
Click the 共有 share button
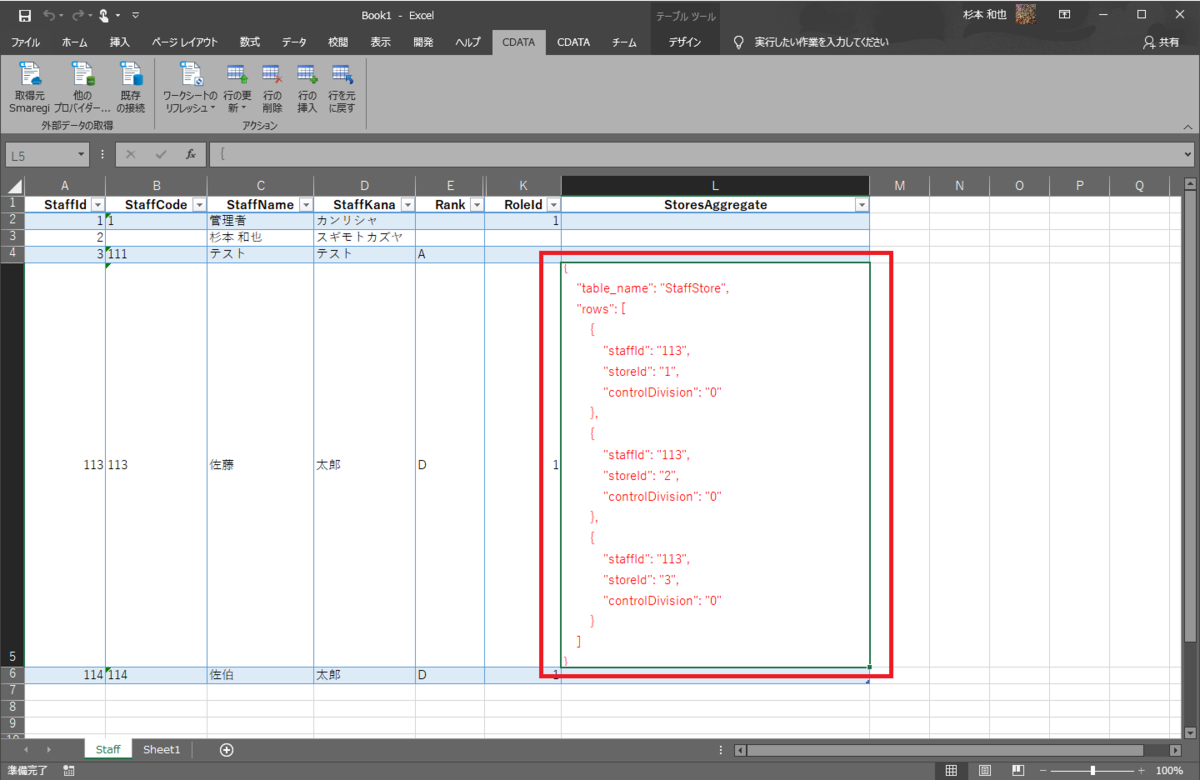coord(1161,43)
